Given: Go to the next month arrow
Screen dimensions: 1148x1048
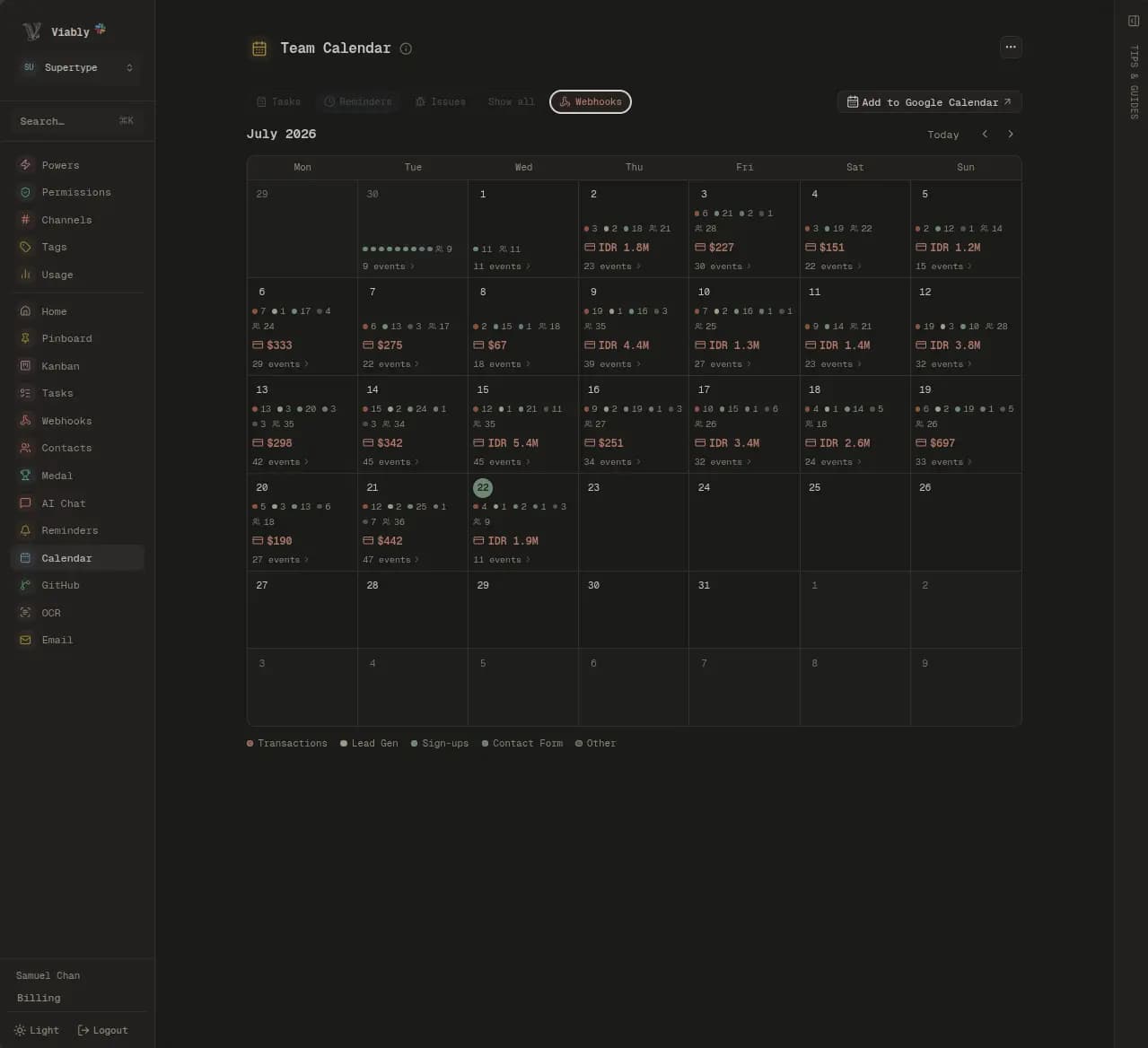Looking at the screenshot, I should tap(1011, 134).
